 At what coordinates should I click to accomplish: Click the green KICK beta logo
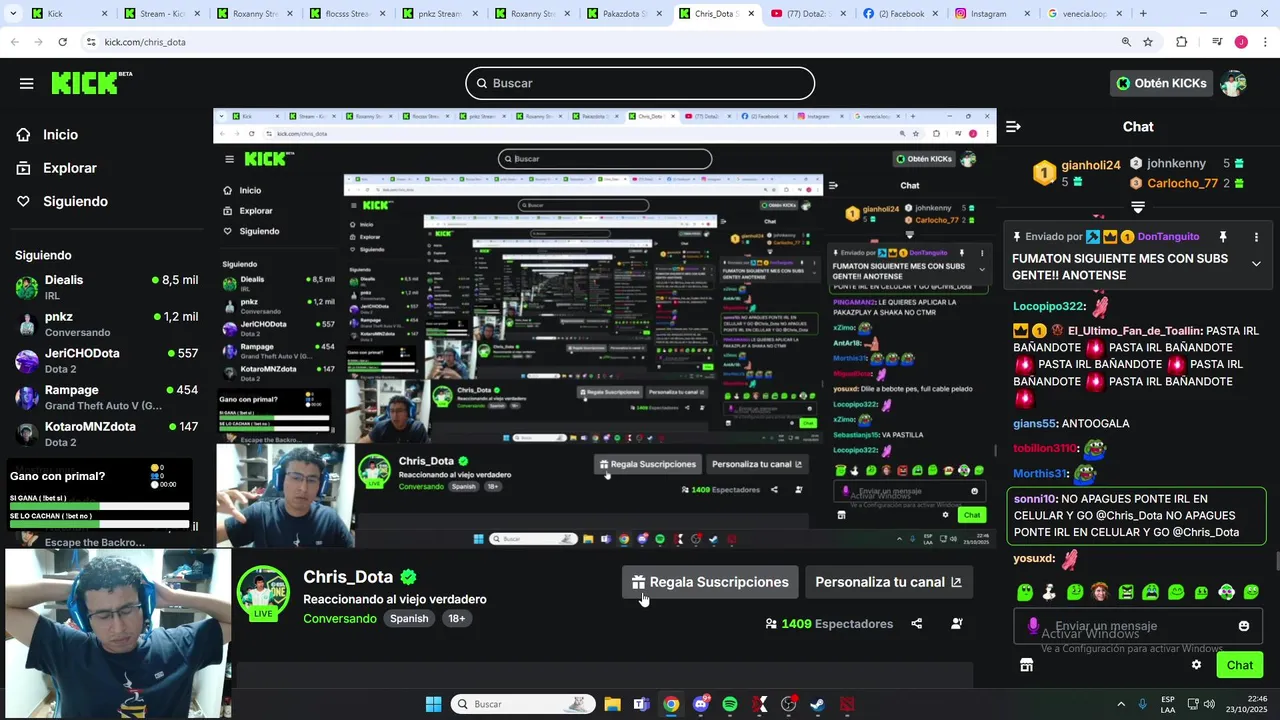coord(91,83)
